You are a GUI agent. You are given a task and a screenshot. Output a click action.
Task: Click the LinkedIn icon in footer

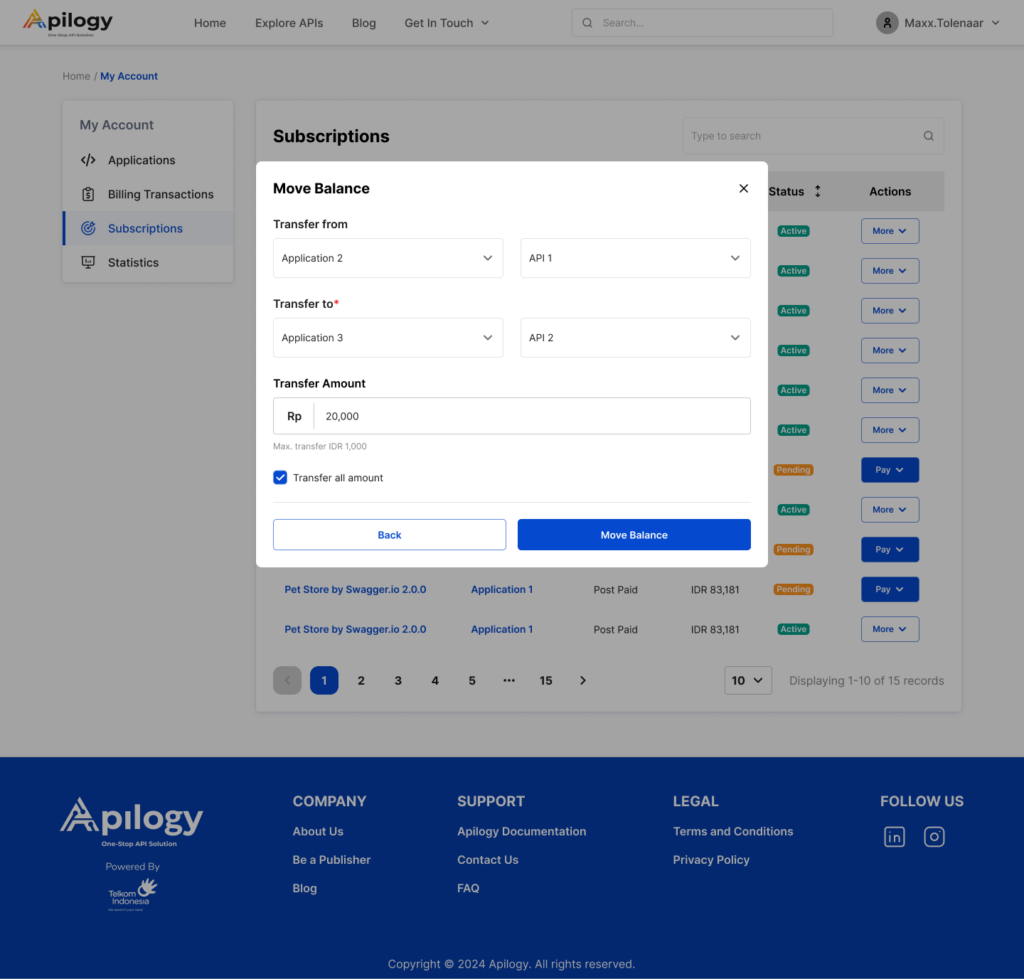894,837
